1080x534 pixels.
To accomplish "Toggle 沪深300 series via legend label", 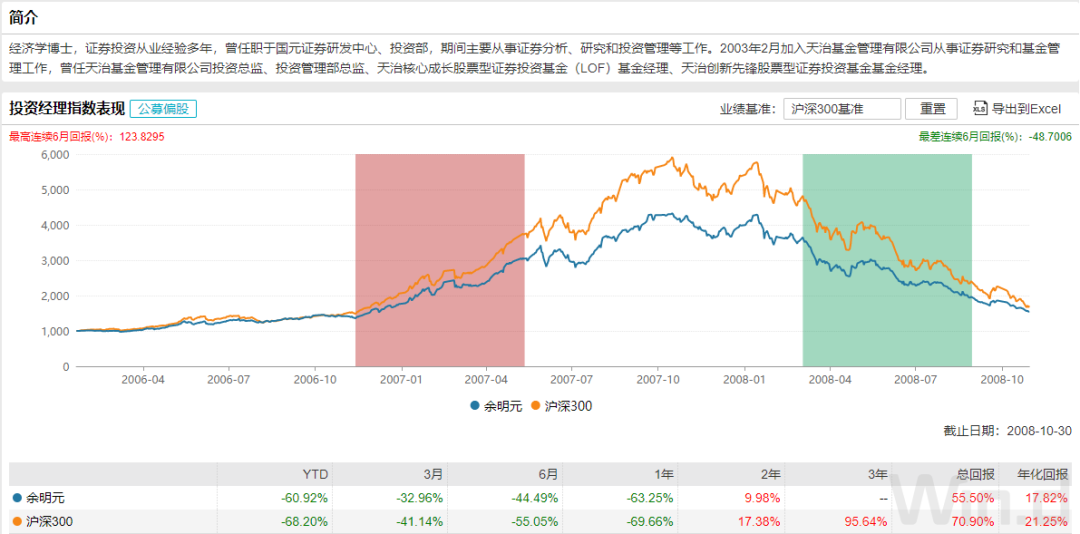I will (x=567, y=406).
